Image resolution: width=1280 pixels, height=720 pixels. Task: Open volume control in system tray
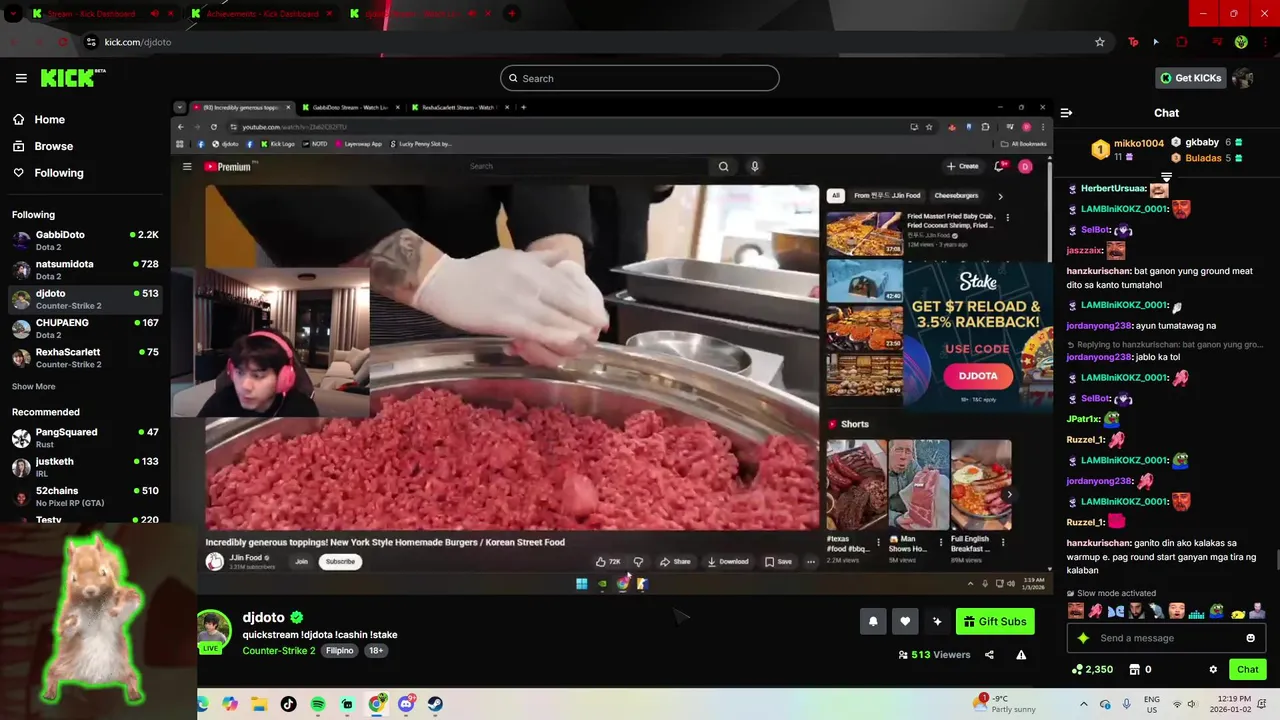[1193, 704]
